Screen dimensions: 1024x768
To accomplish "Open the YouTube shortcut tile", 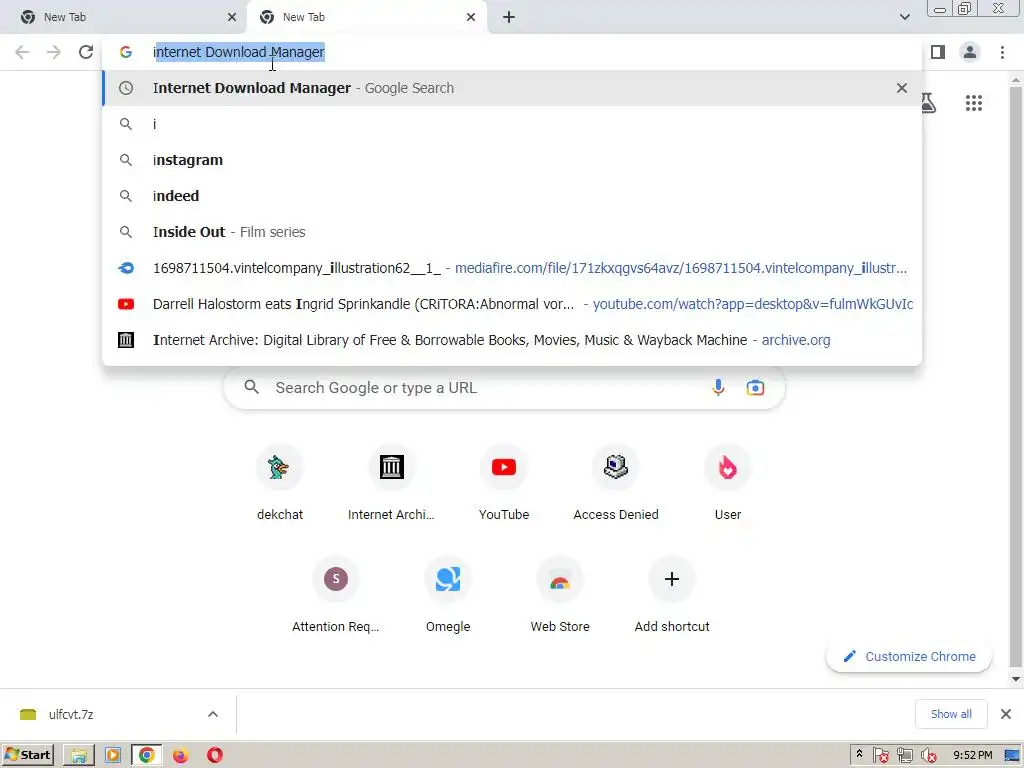I will (504, 484).
